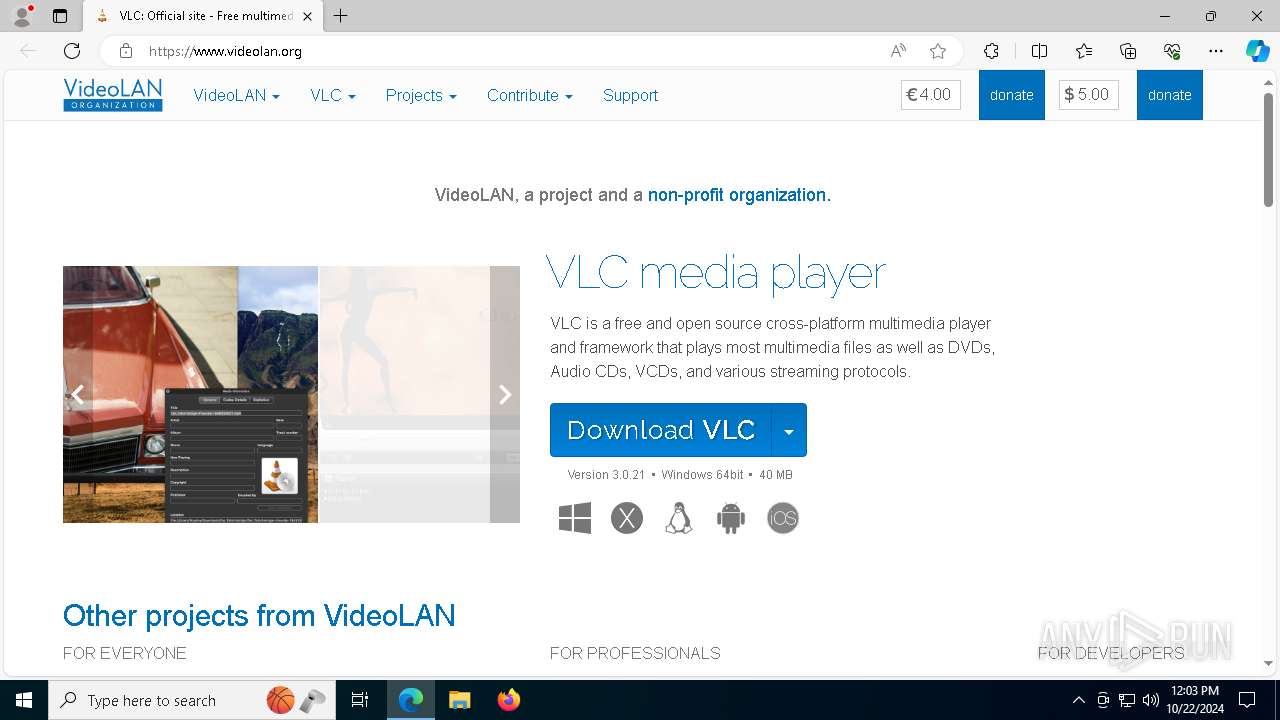Viewport: 1280px width, 720px height.
Task: Click the Other projects from VideoLAN heading
Action: click(x=259, y=615)
